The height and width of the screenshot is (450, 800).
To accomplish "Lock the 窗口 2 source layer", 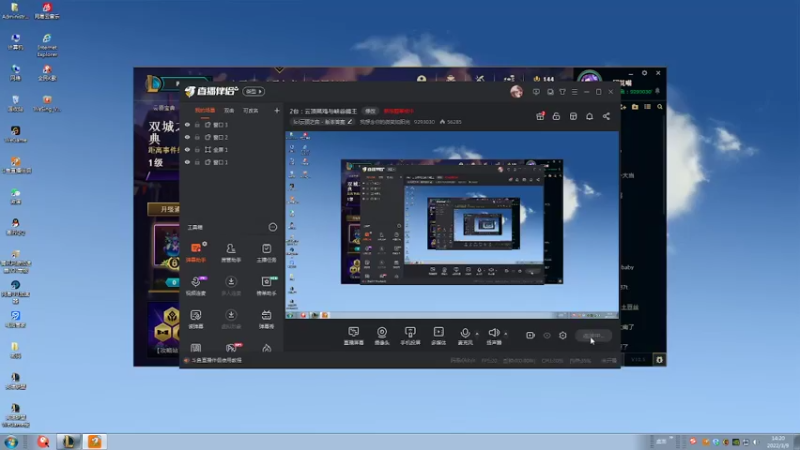I will click(197, 137).
